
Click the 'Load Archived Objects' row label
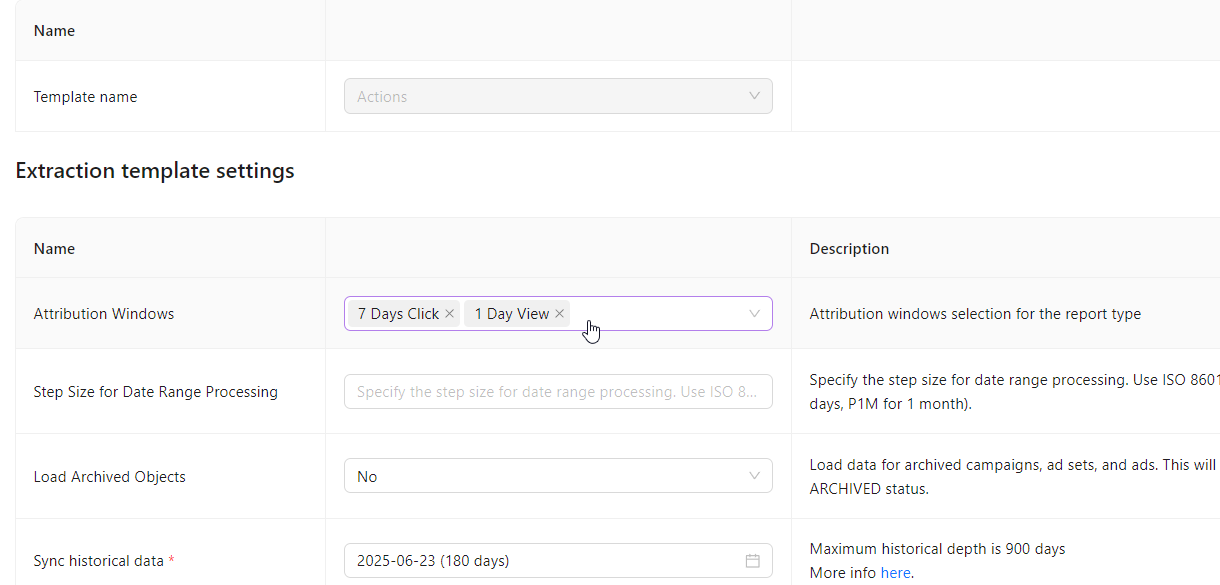(110, 477)
